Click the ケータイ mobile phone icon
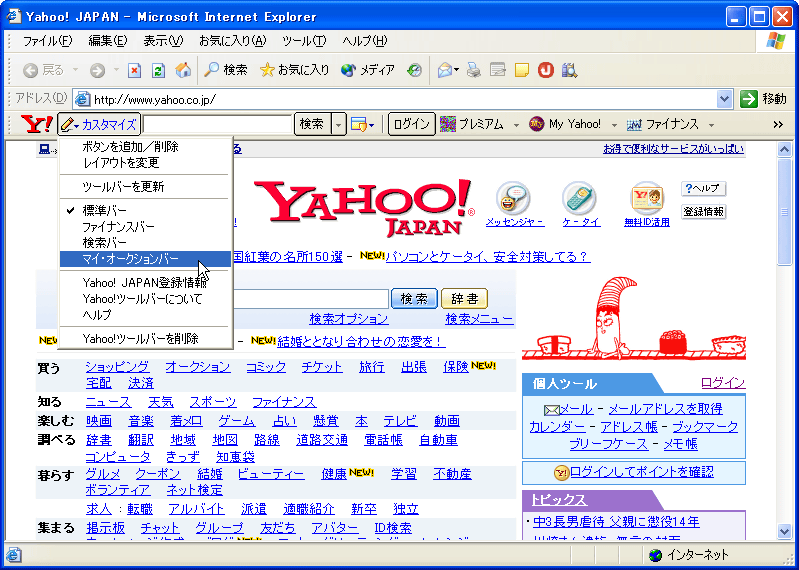Viewport: 799px width, 570px height. coord(579,199)
